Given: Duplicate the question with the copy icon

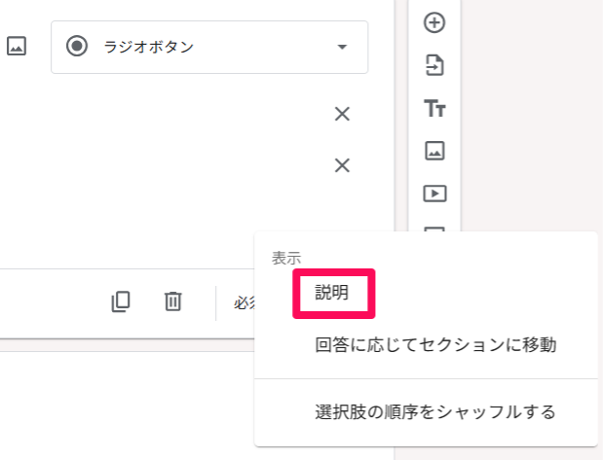Looking at the screenshot, I should coord(121,301).
